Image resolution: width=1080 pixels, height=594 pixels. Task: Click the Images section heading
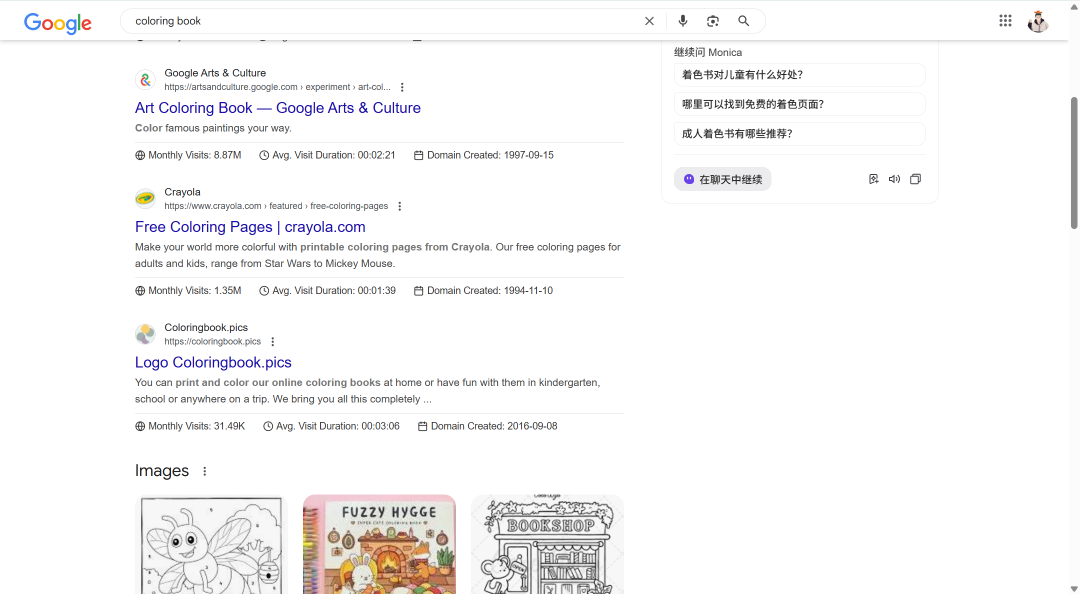click(x=162, y=471)
